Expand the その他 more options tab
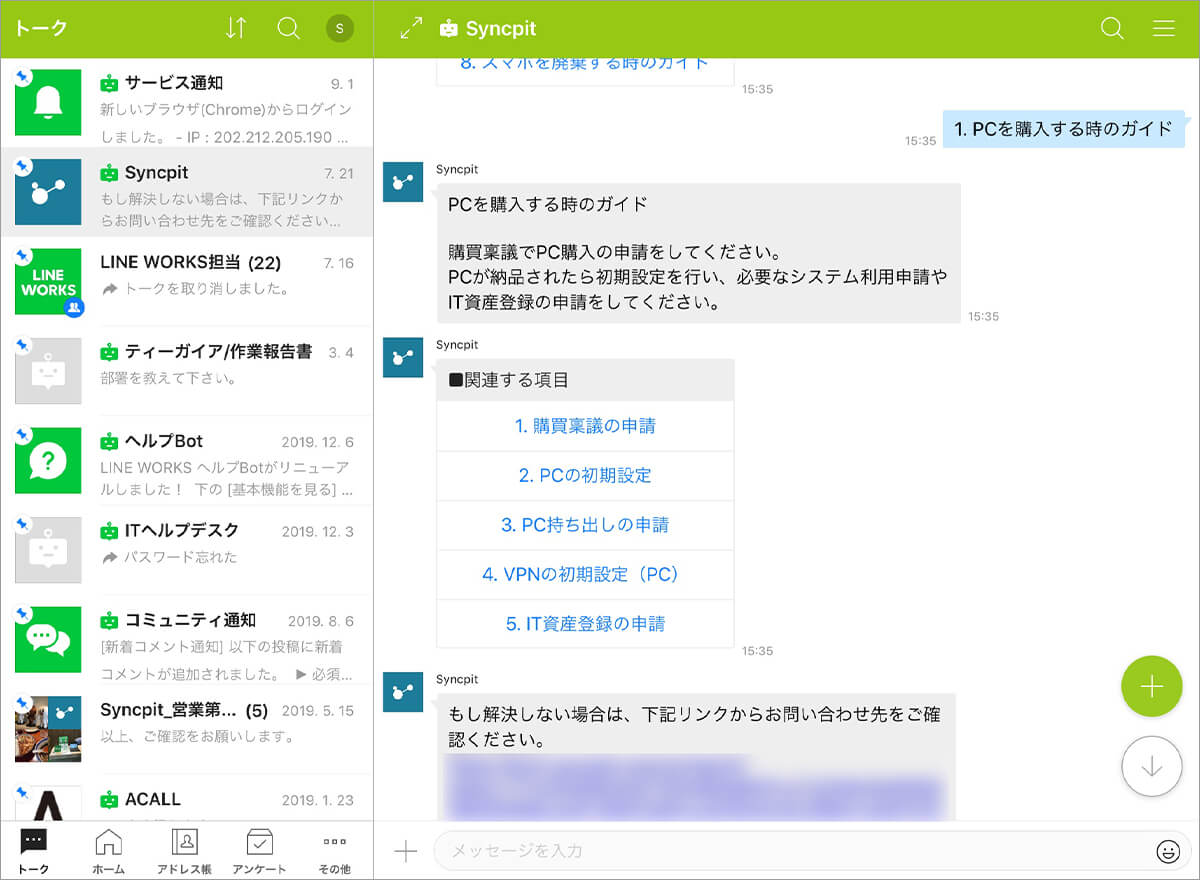This screenshot has height=880, width=1200. tap(334, 851)
